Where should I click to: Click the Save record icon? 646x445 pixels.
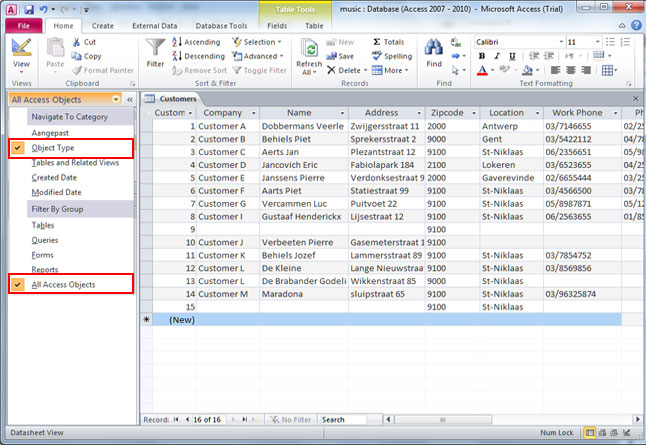point(331,56)
